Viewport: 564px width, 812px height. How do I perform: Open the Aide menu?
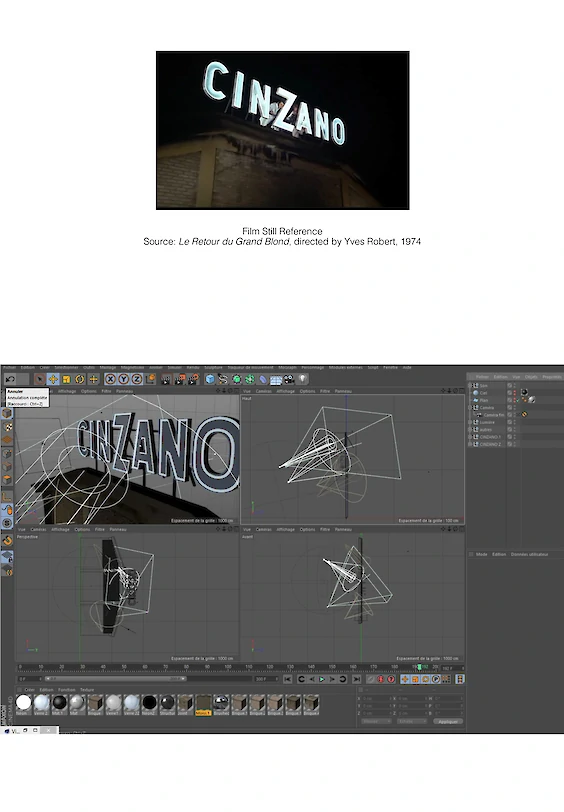tap(407, 367)
